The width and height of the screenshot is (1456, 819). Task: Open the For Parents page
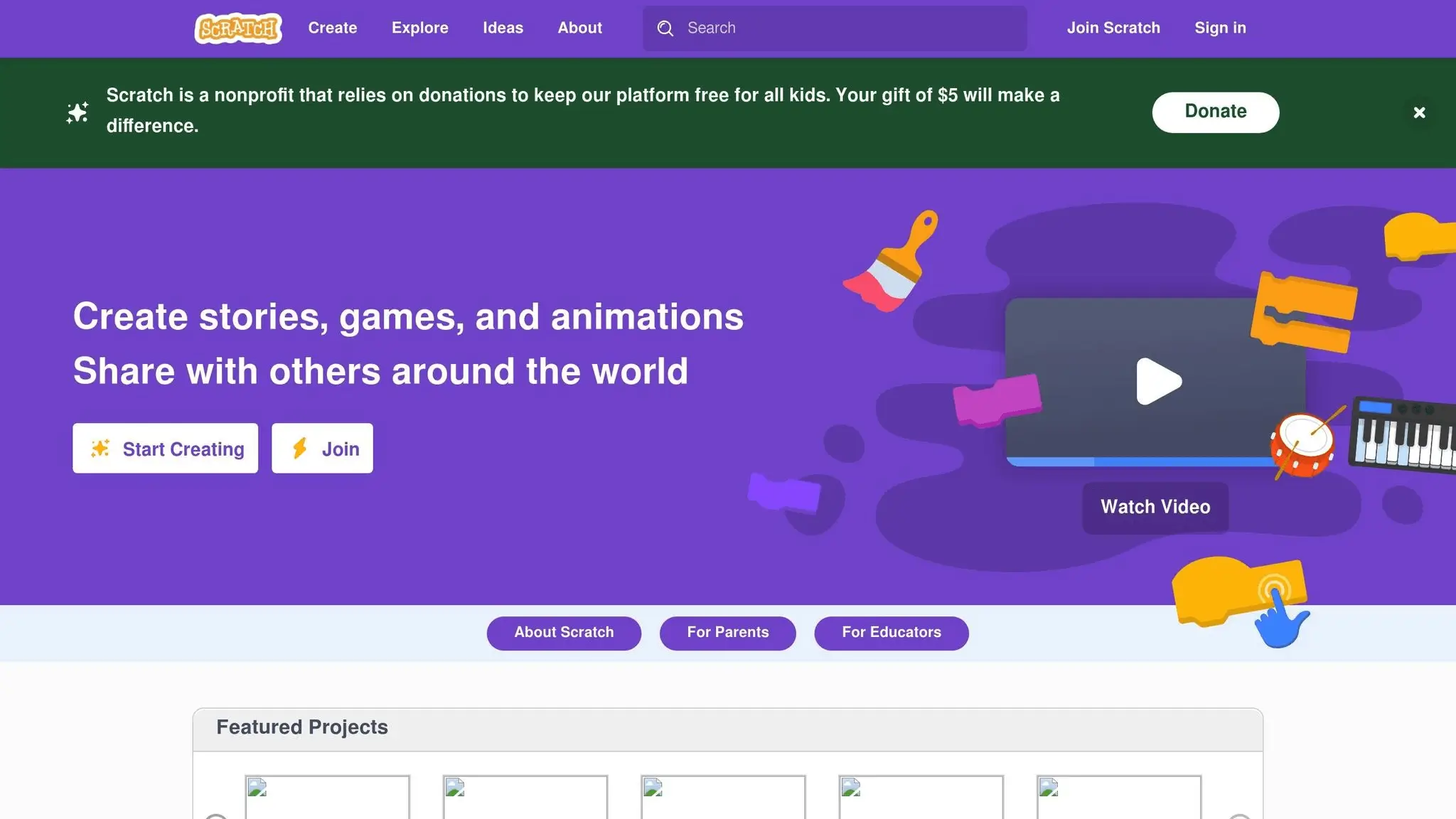[x=727, y=633]
